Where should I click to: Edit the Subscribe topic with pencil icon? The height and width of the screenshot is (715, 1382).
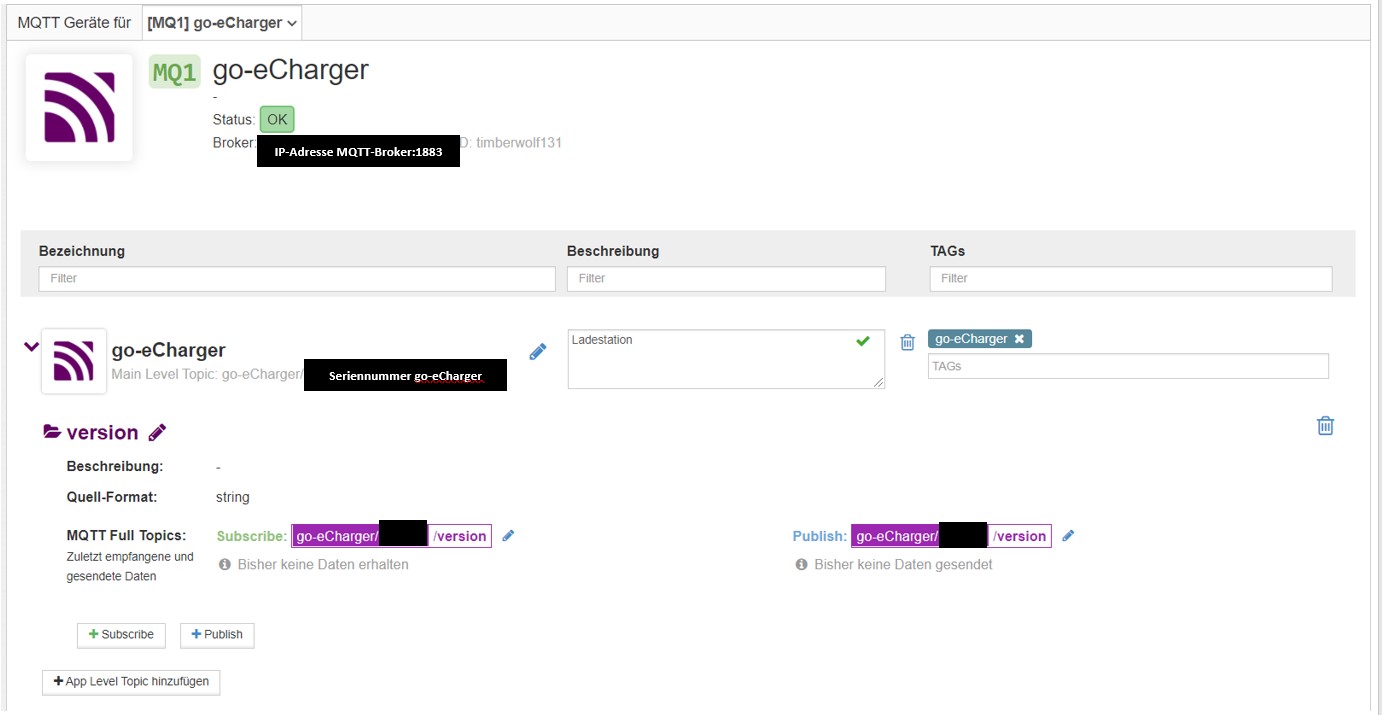point(508,536)
